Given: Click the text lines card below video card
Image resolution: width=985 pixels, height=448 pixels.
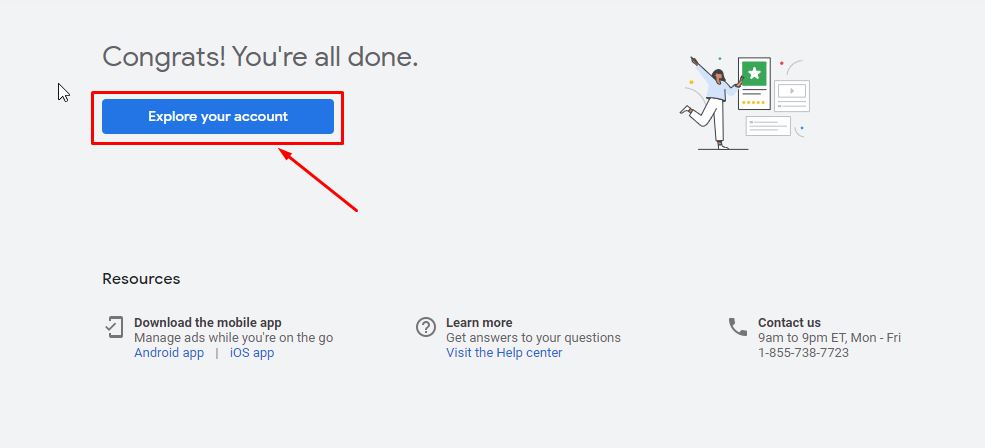Looking at the screenshot, I should [x=768, y=126].
